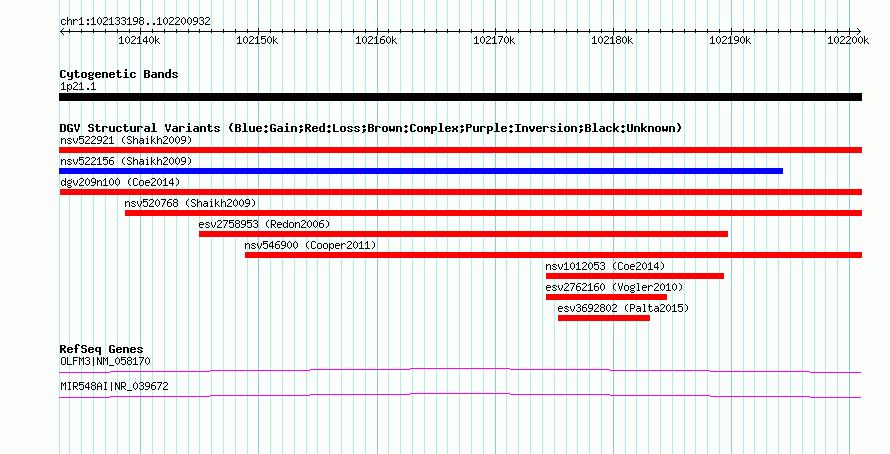Click nsv546900 (Cooper2011) label
890x454 pixels.
pyautogui.click(x=310, y=245)
